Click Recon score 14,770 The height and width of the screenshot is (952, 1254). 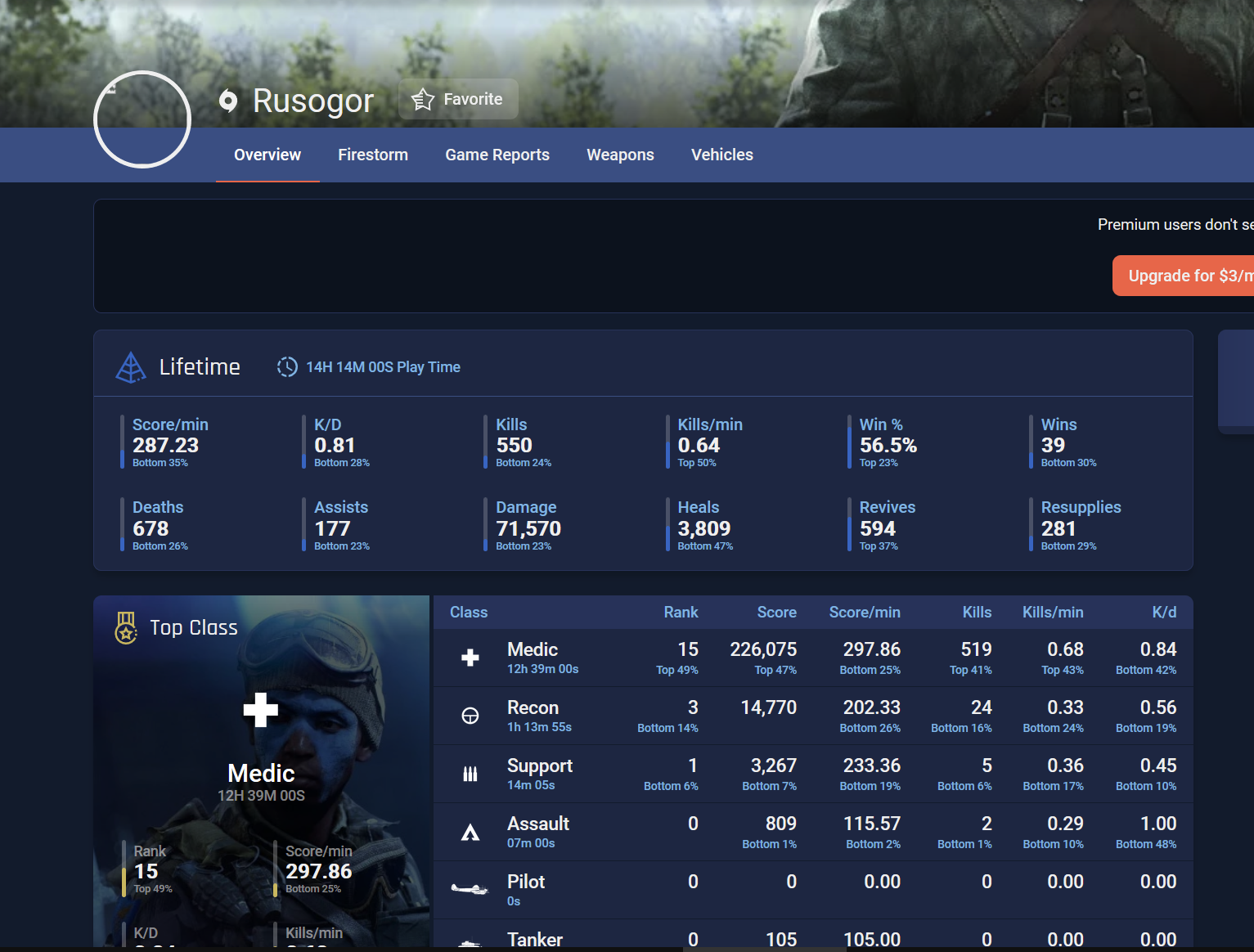click(x=769, y=707)
